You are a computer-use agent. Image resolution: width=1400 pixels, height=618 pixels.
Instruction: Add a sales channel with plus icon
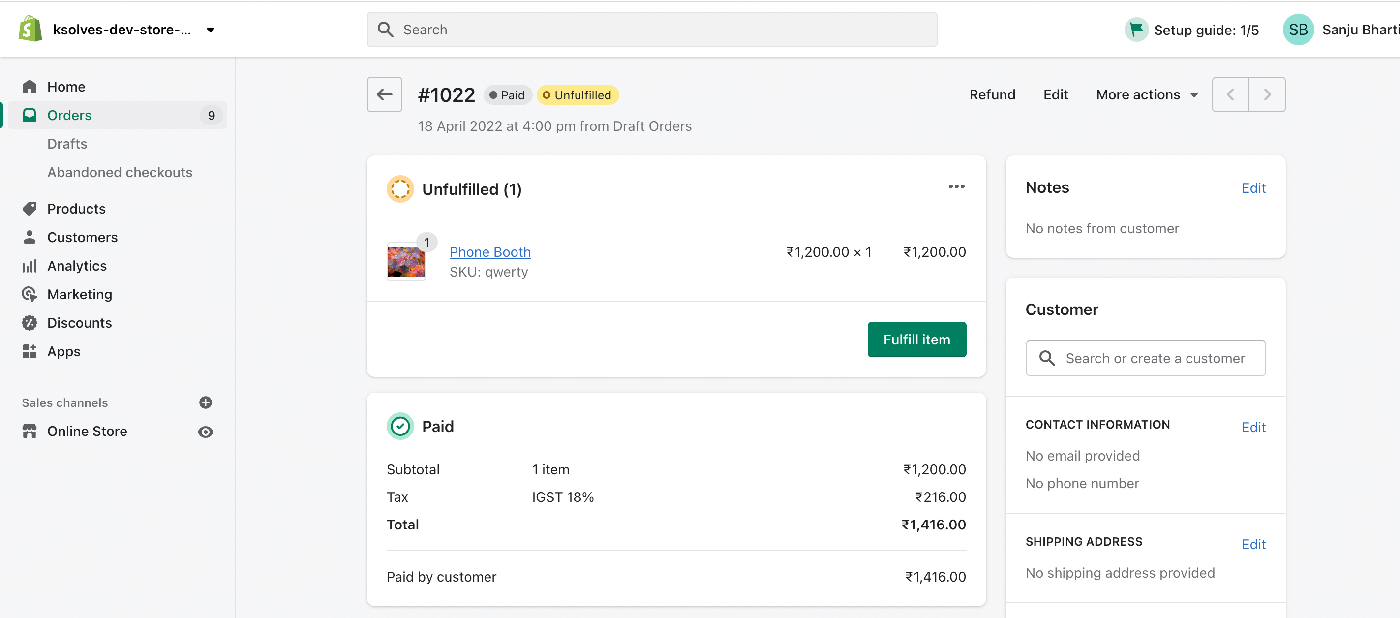[x=206, y=403]
